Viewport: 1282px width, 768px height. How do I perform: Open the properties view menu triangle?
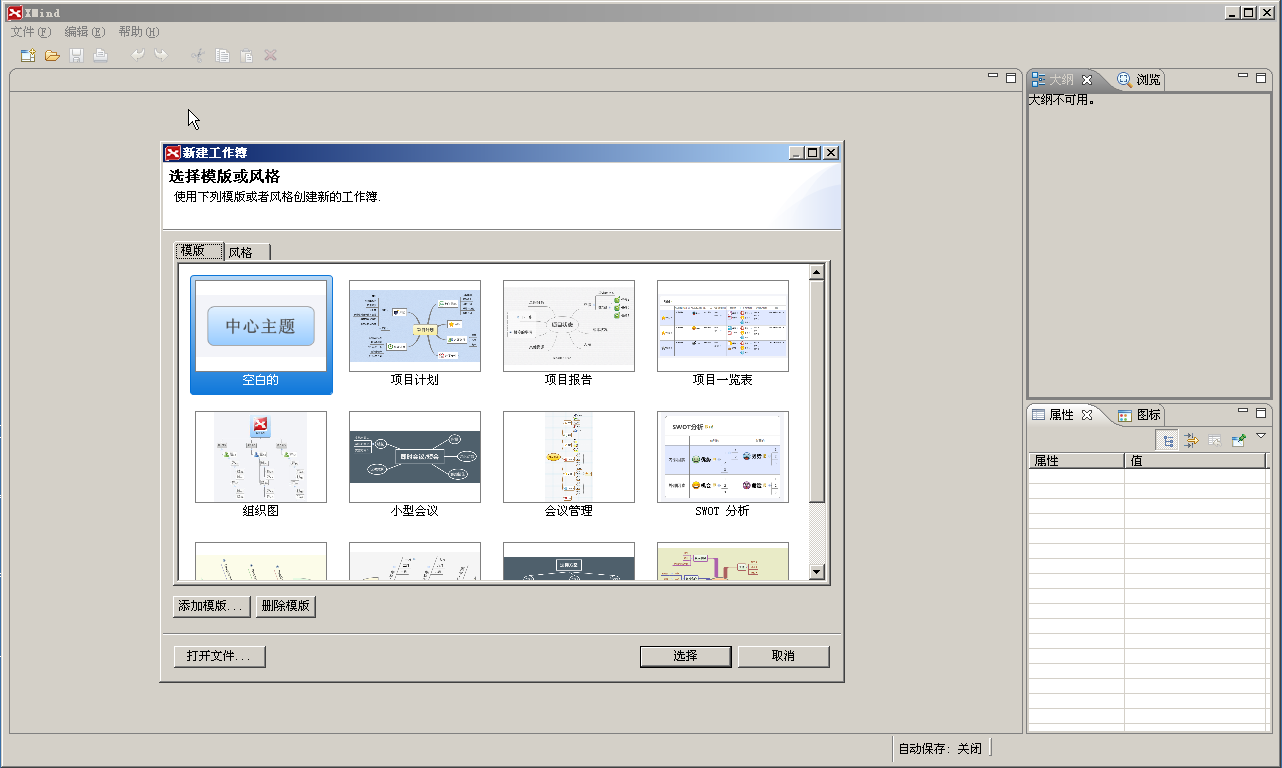pyautogui.click(x=1261, y=436)
